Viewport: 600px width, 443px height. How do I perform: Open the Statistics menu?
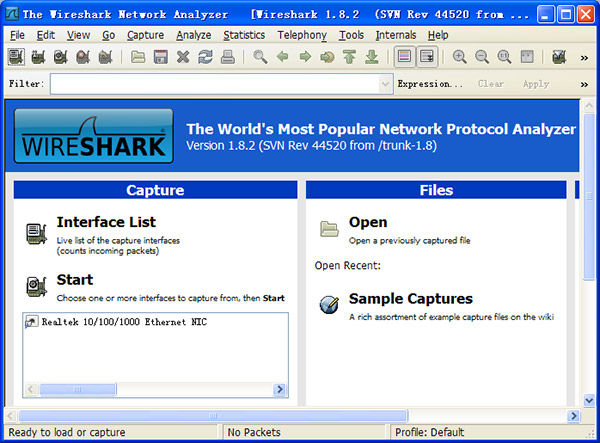click(244, 35)
